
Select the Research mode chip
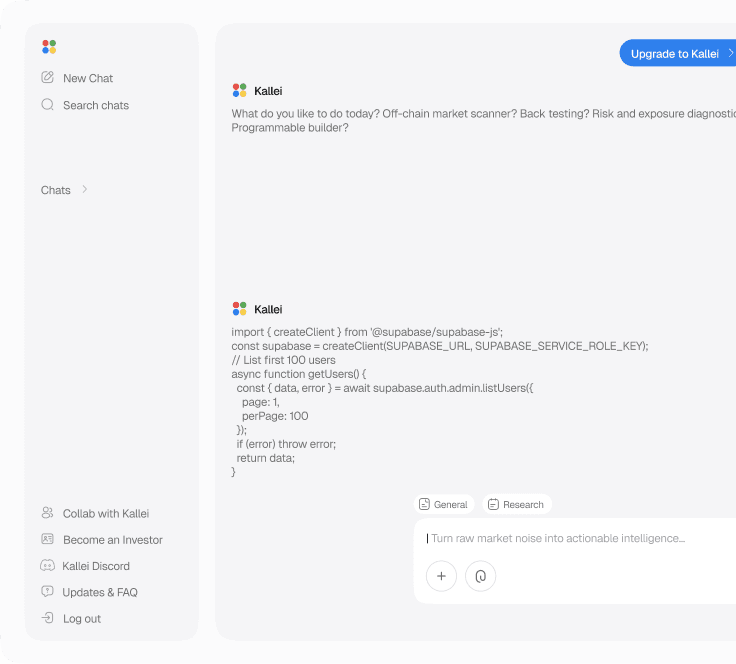516,504
